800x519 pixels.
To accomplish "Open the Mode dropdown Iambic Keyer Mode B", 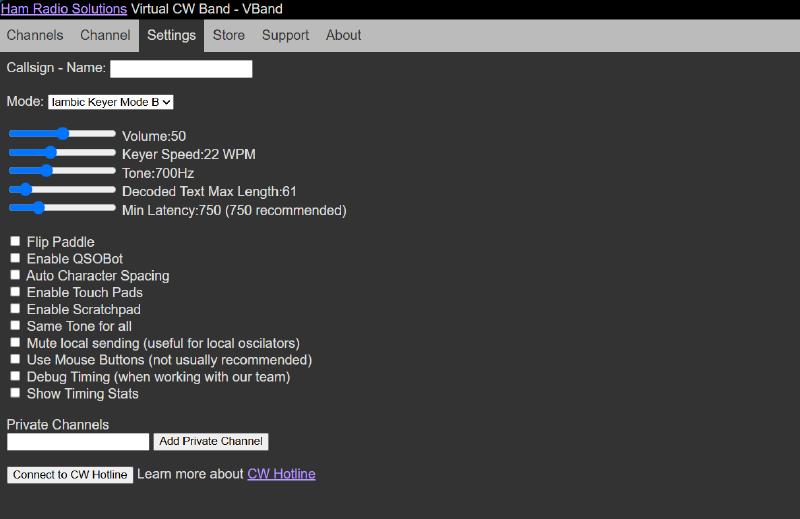I will [x=111, y=102].
